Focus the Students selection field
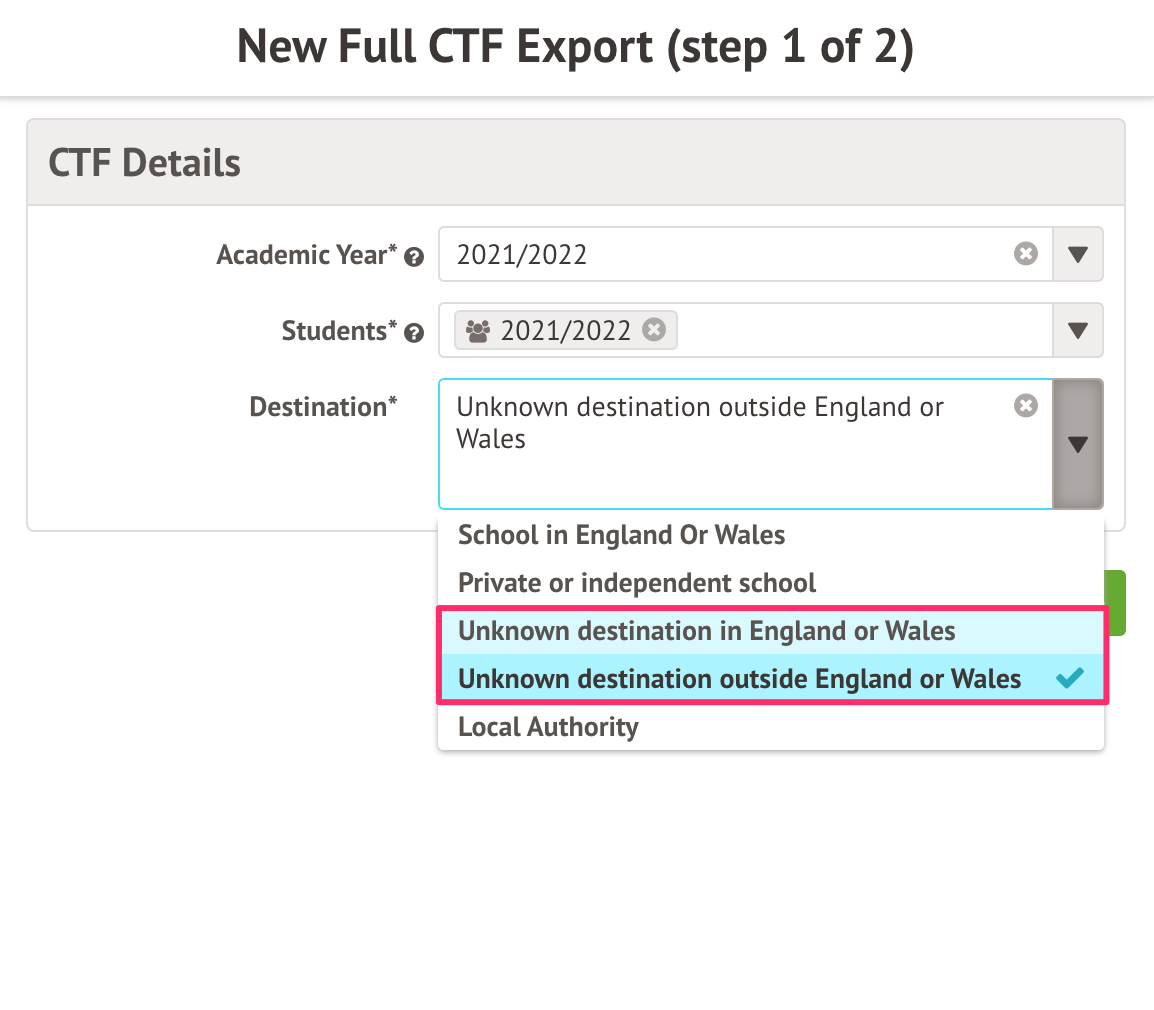Screen dimensions: 1154x1010 click(860, 330)
